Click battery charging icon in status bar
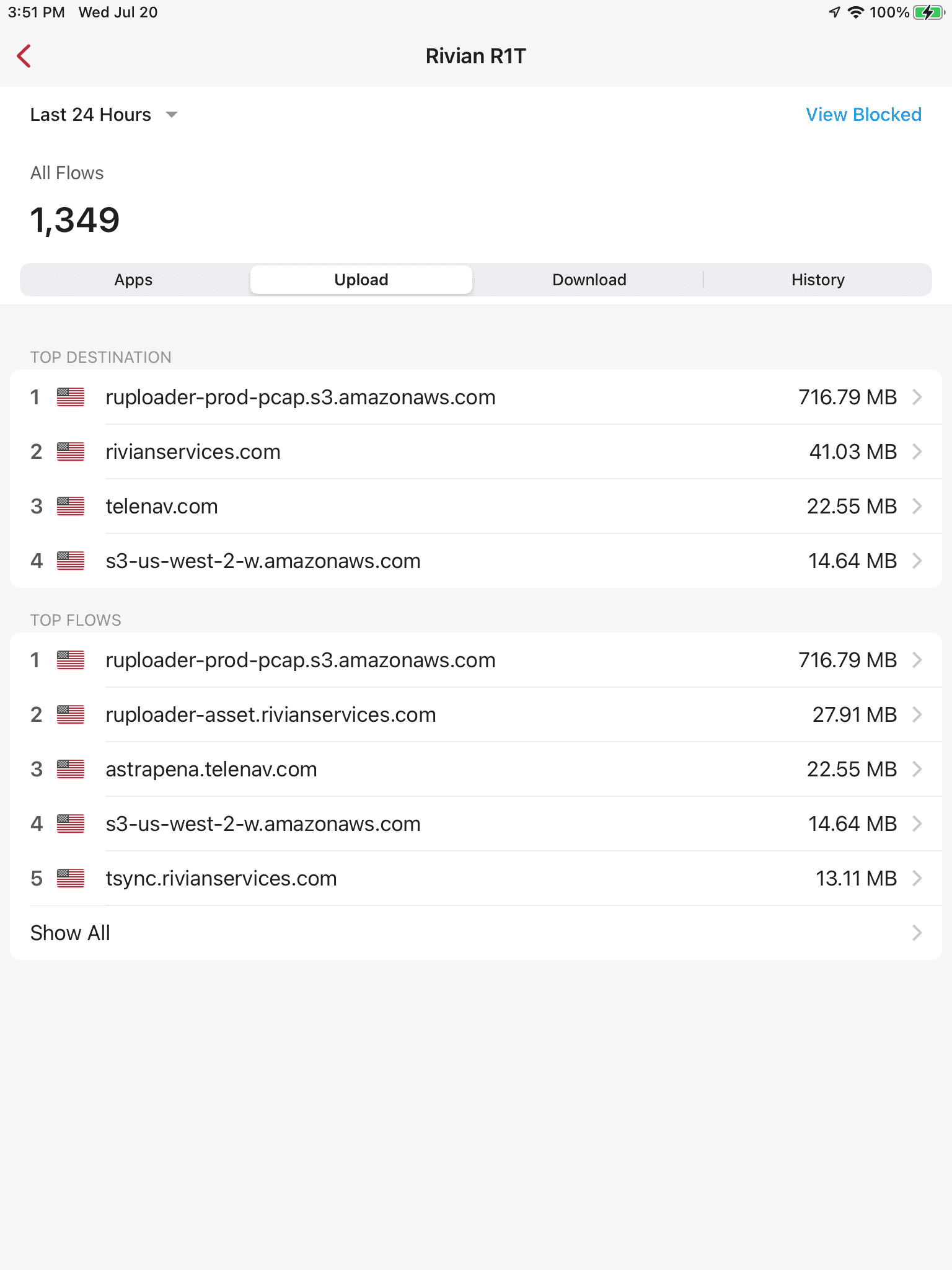The image size is (952, 1270). point(928,12)
